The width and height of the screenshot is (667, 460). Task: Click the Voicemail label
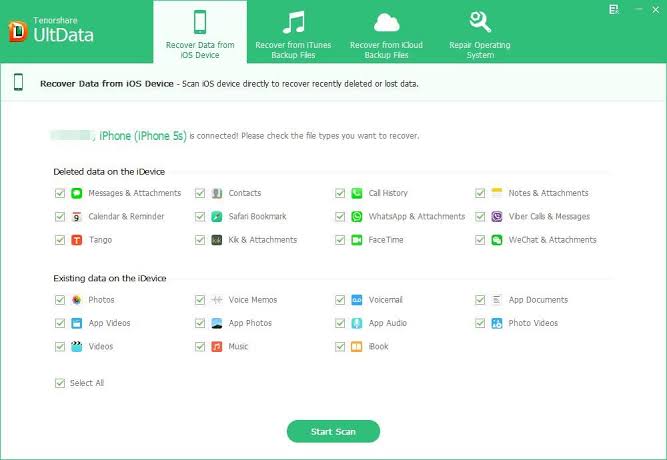[385, 300]
